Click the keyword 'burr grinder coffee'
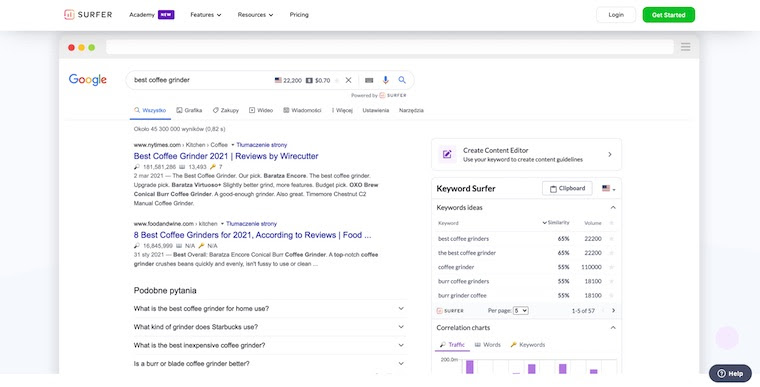760x387 pixels. (462, 295)
